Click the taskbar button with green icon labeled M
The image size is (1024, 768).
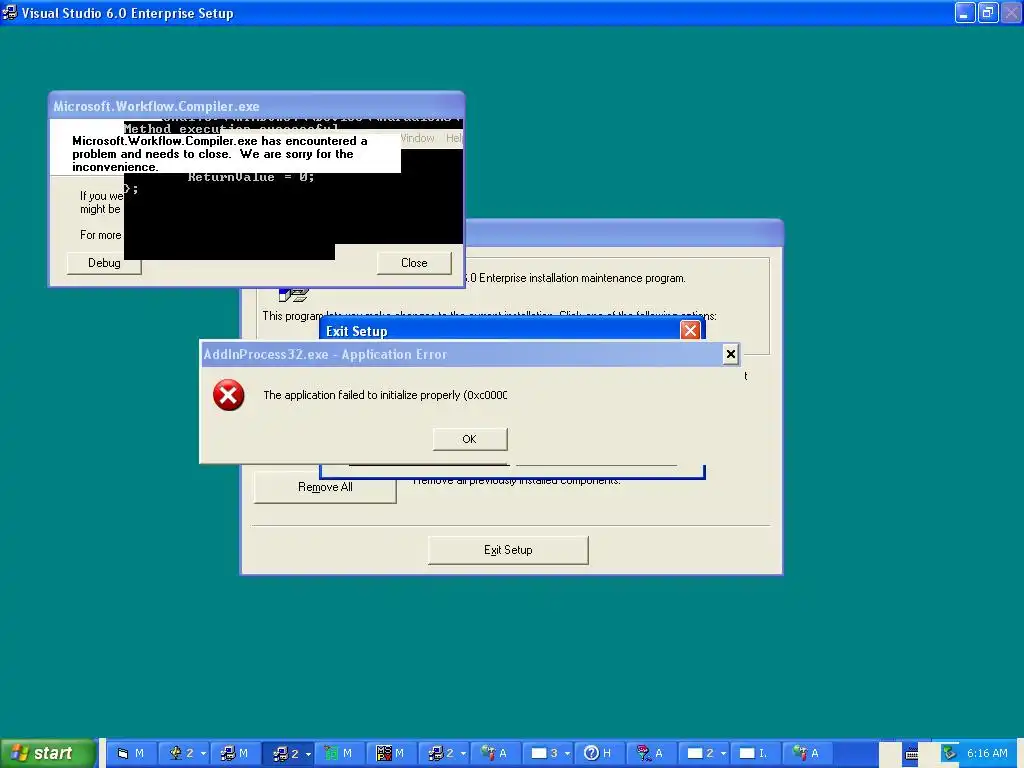pos(338,753)
